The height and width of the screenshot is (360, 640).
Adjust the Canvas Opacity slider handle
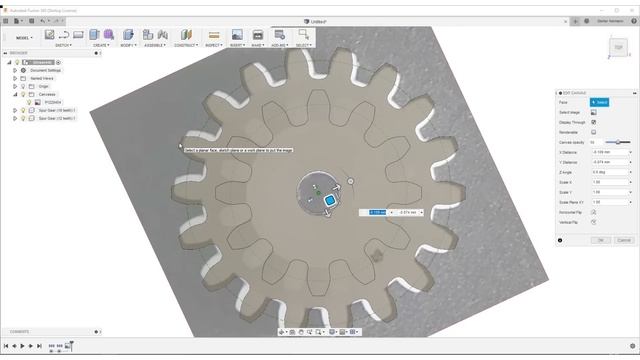coord(618,142)
